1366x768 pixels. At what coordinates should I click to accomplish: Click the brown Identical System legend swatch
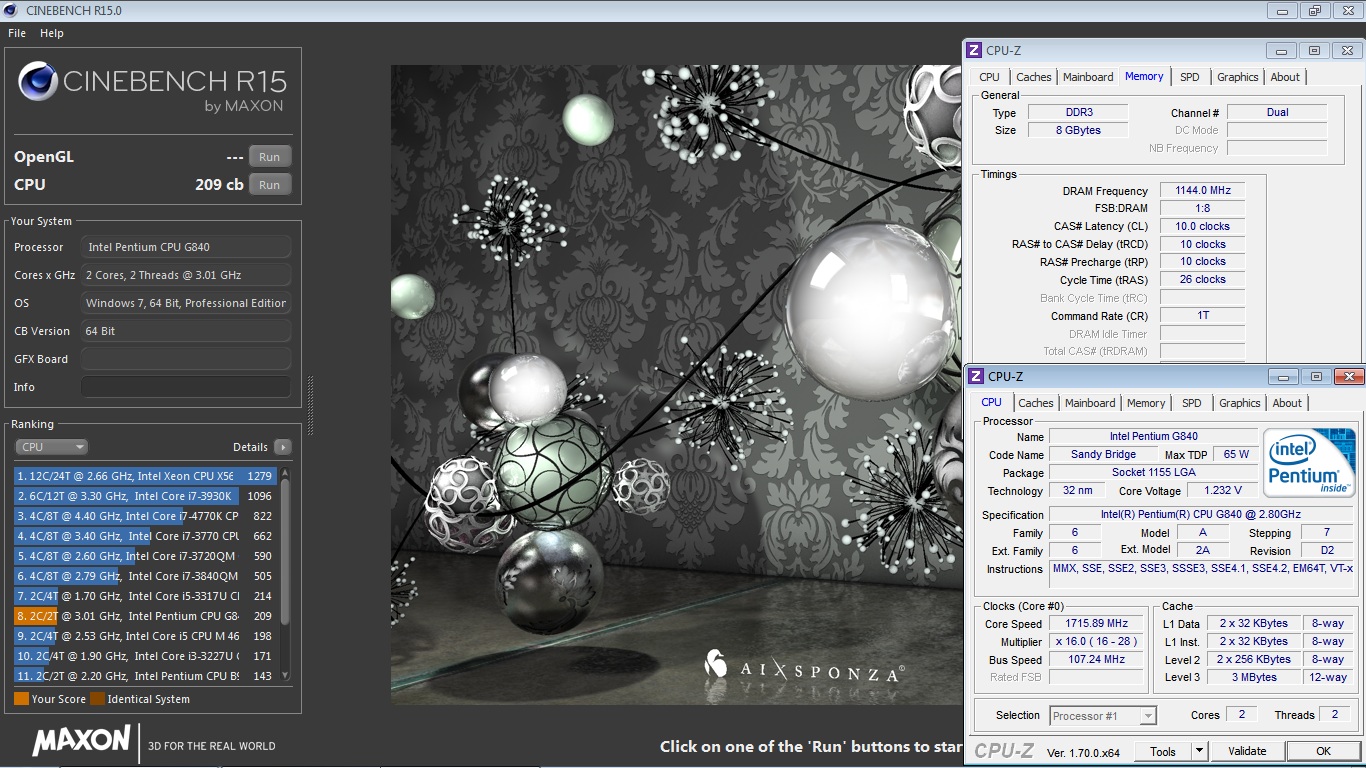click(x=97, y=699)
